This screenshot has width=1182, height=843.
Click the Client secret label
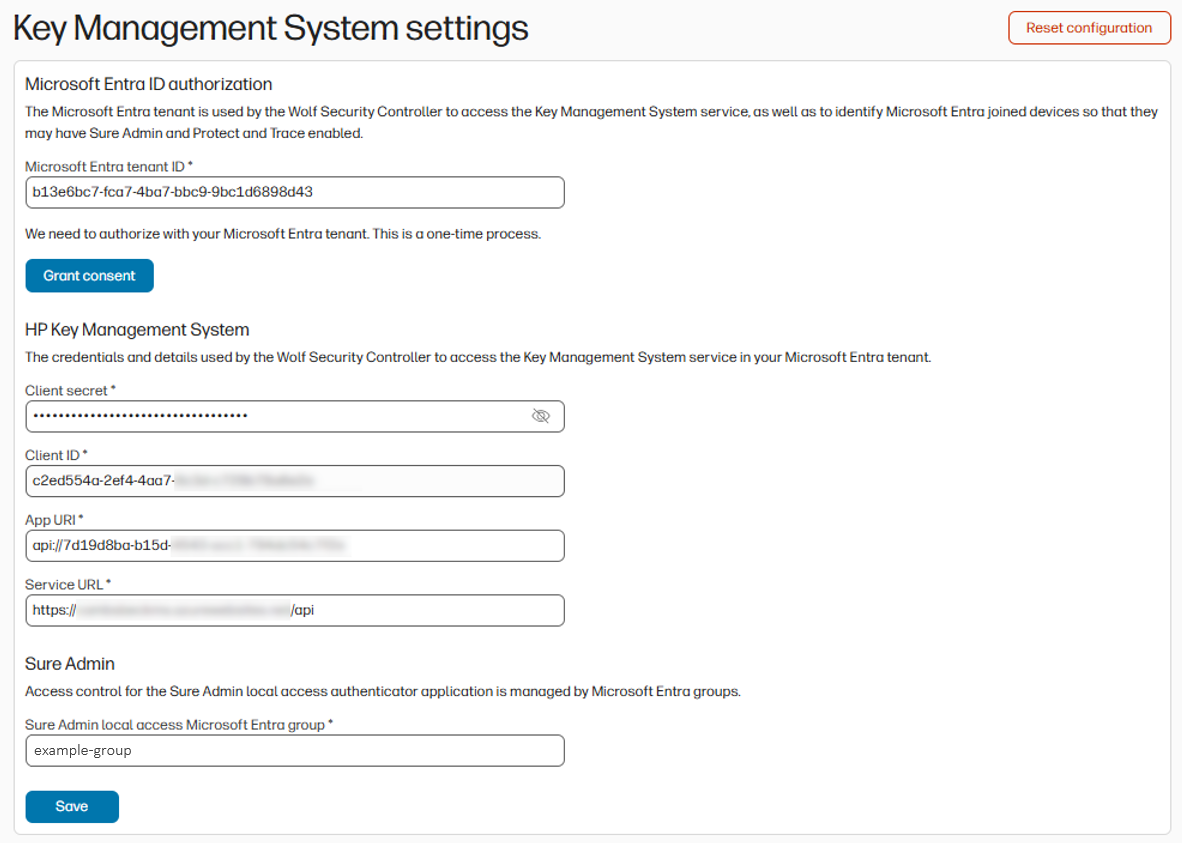[x=70, y=391]
